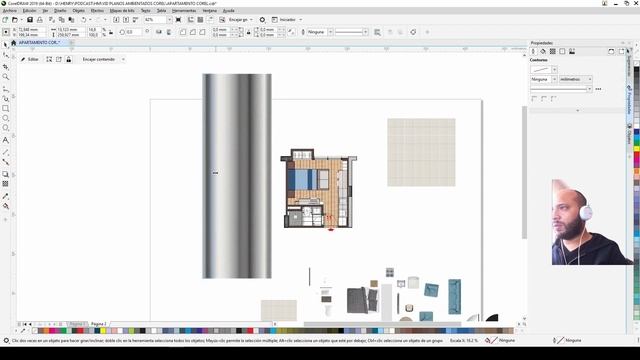640x360 pixels.
Task: Open the Transparency grid tab in Propiedades
Action: (x=553, y=51)
